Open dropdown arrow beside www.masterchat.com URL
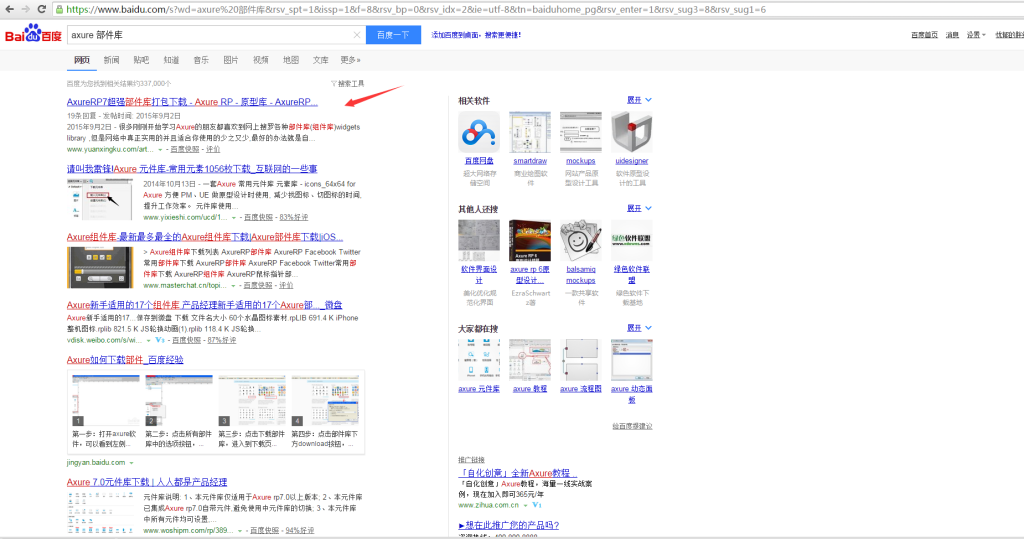 [x=233, y=286]
